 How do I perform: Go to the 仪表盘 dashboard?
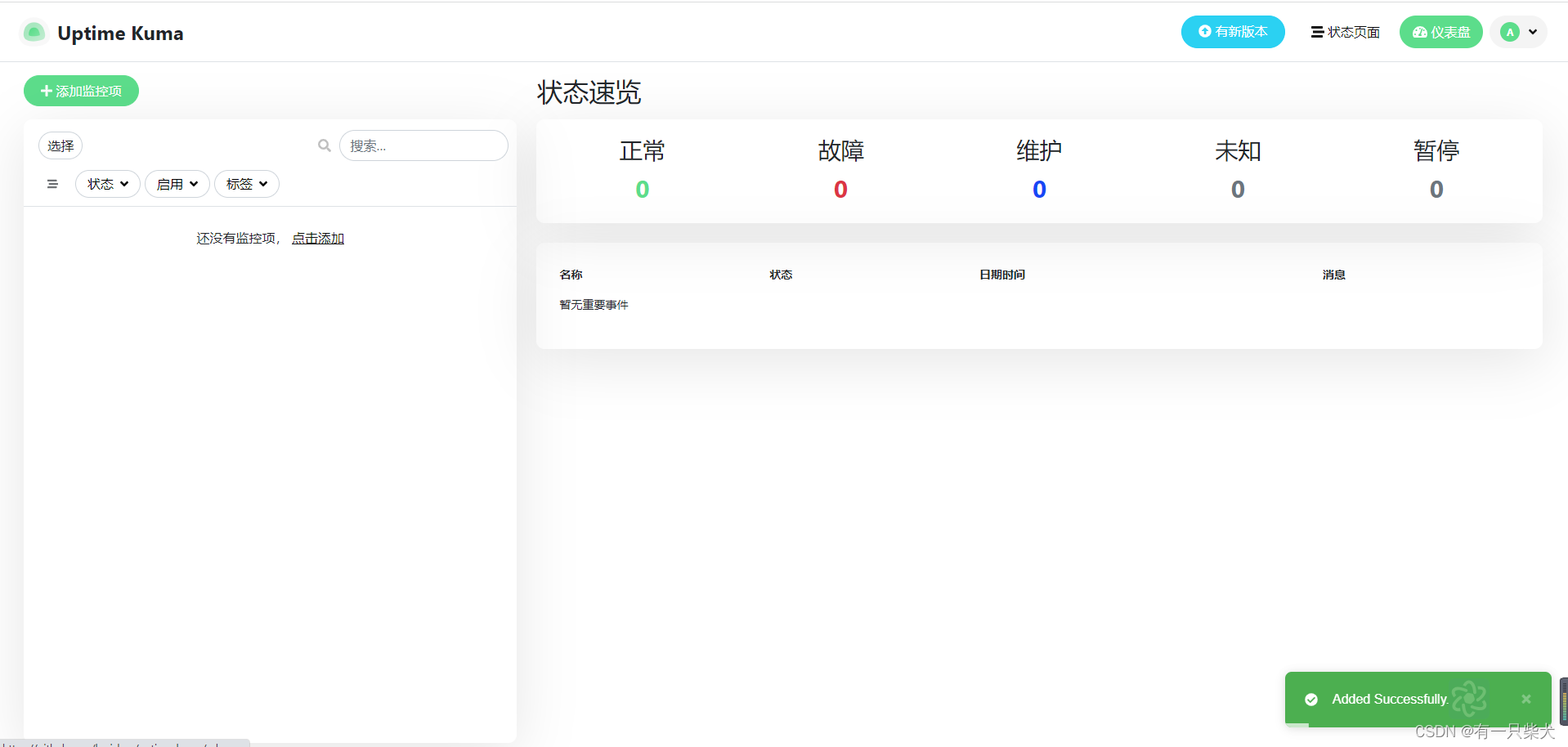(x=1441, y=32)
